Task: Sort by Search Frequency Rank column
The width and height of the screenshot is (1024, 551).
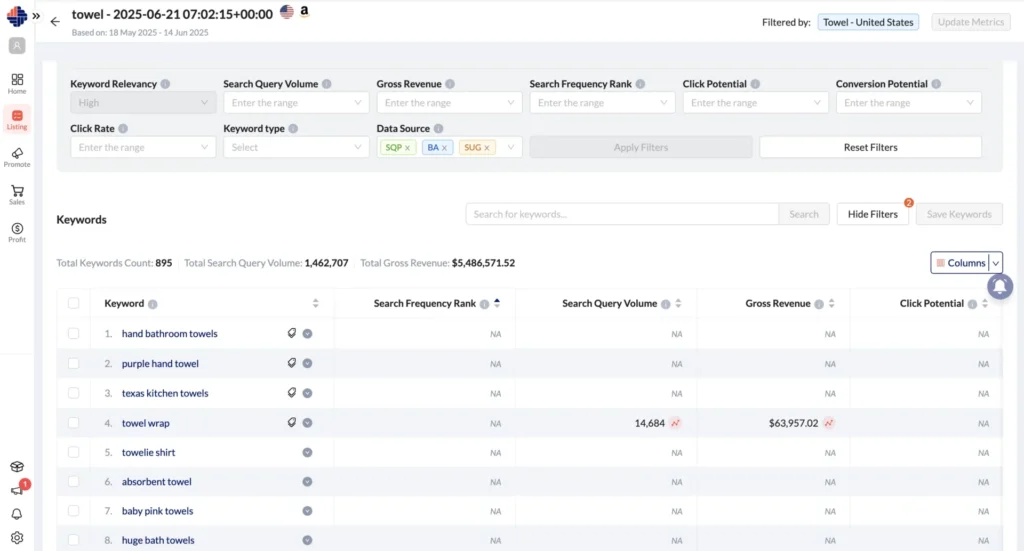Action: coord(497,303)
